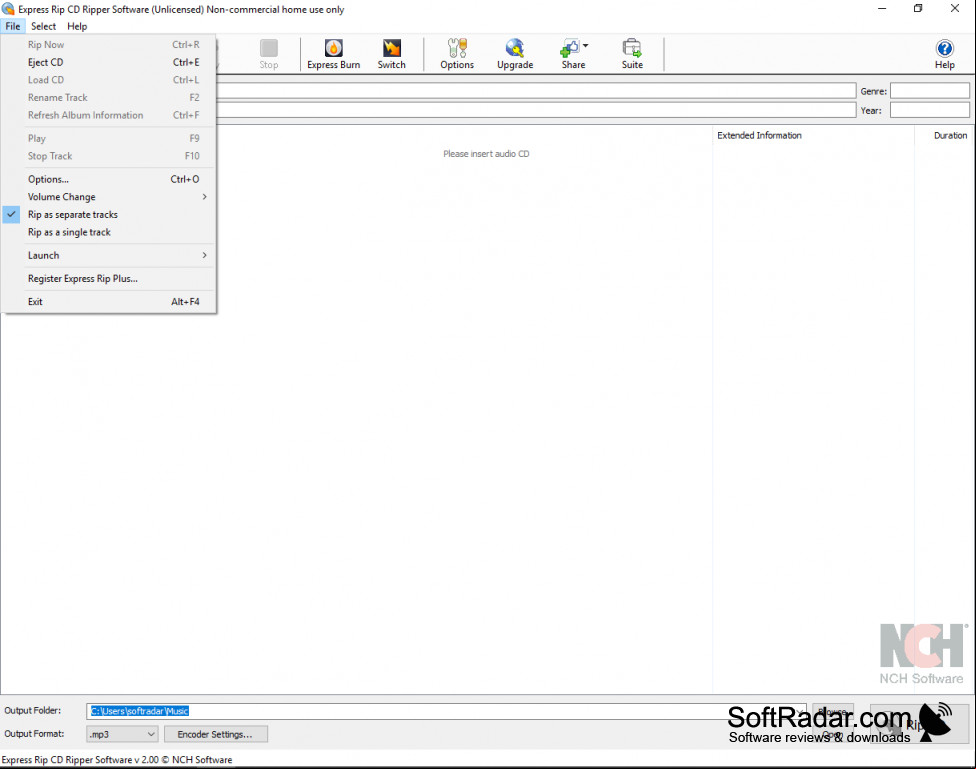This screenshot has height=769, width=976.
Task: Click Stop Track menu entry
Action: (x=108, y=156)
